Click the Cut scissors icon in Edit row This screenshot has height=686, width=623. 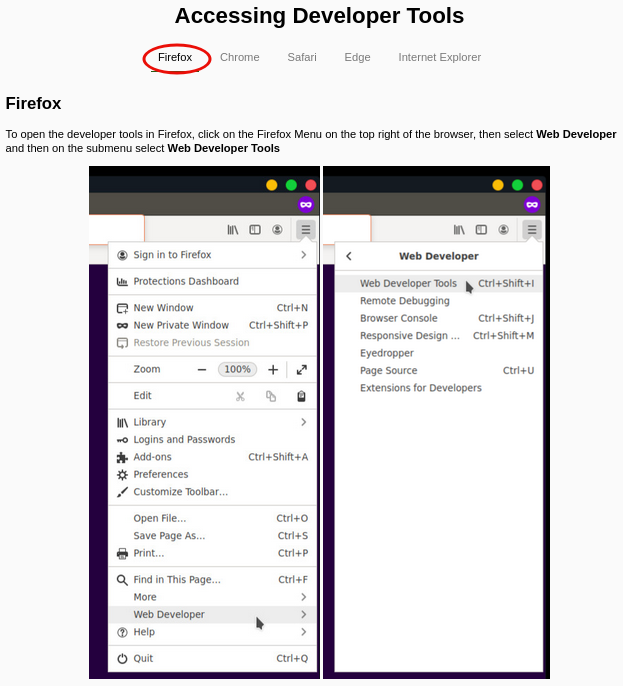click(x=240, y=396)
